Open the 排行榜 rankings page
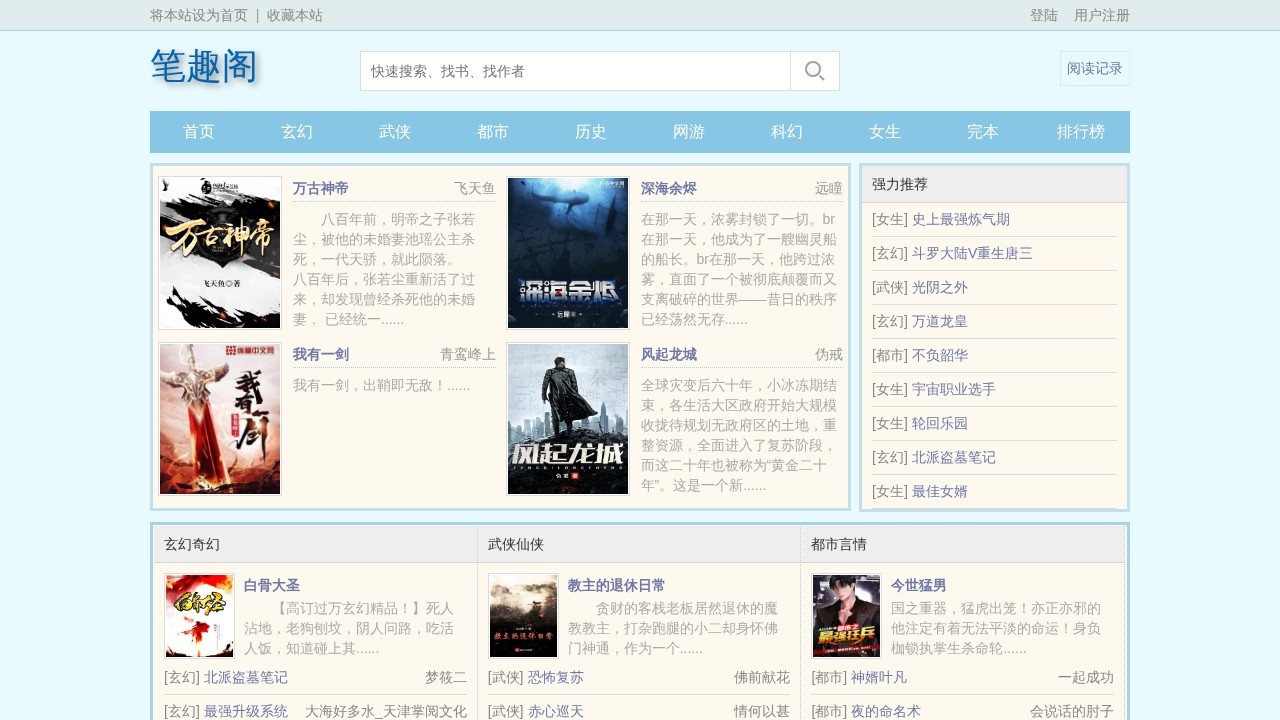Image resolution: width=1280 pixels, height=720 pixels. coord(1081,132)
